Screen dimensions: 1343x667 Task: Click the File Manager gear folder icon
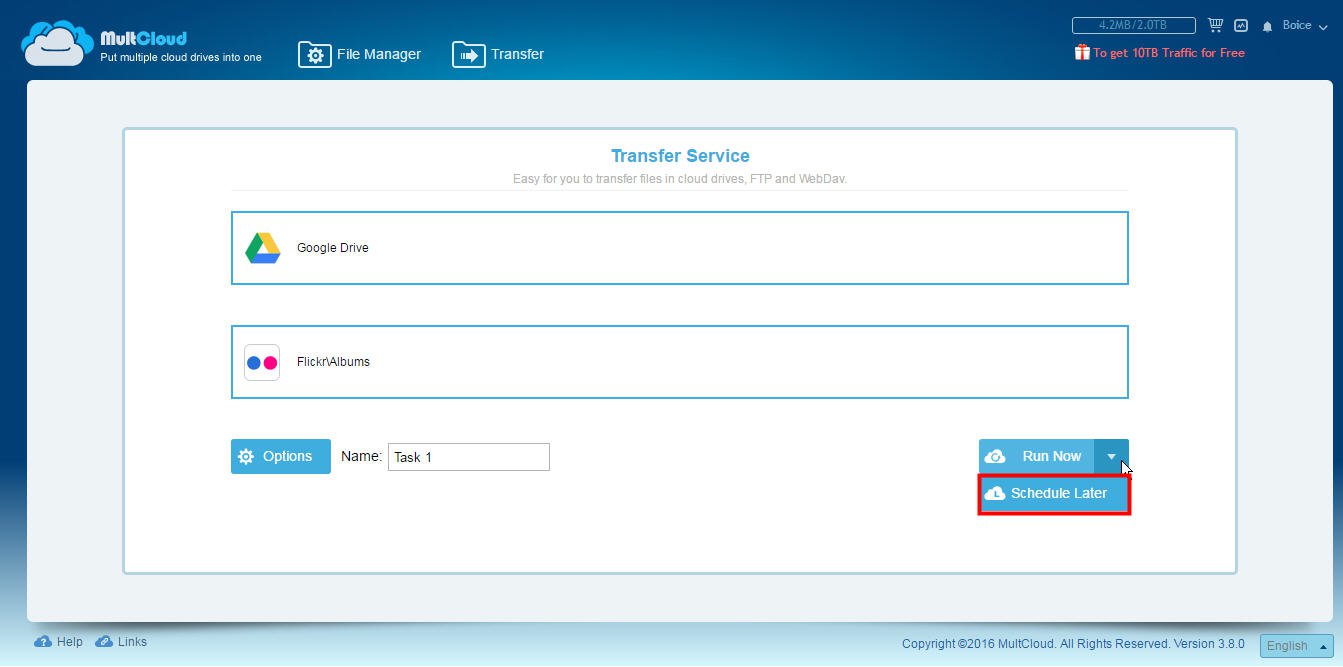coord(315,55)
